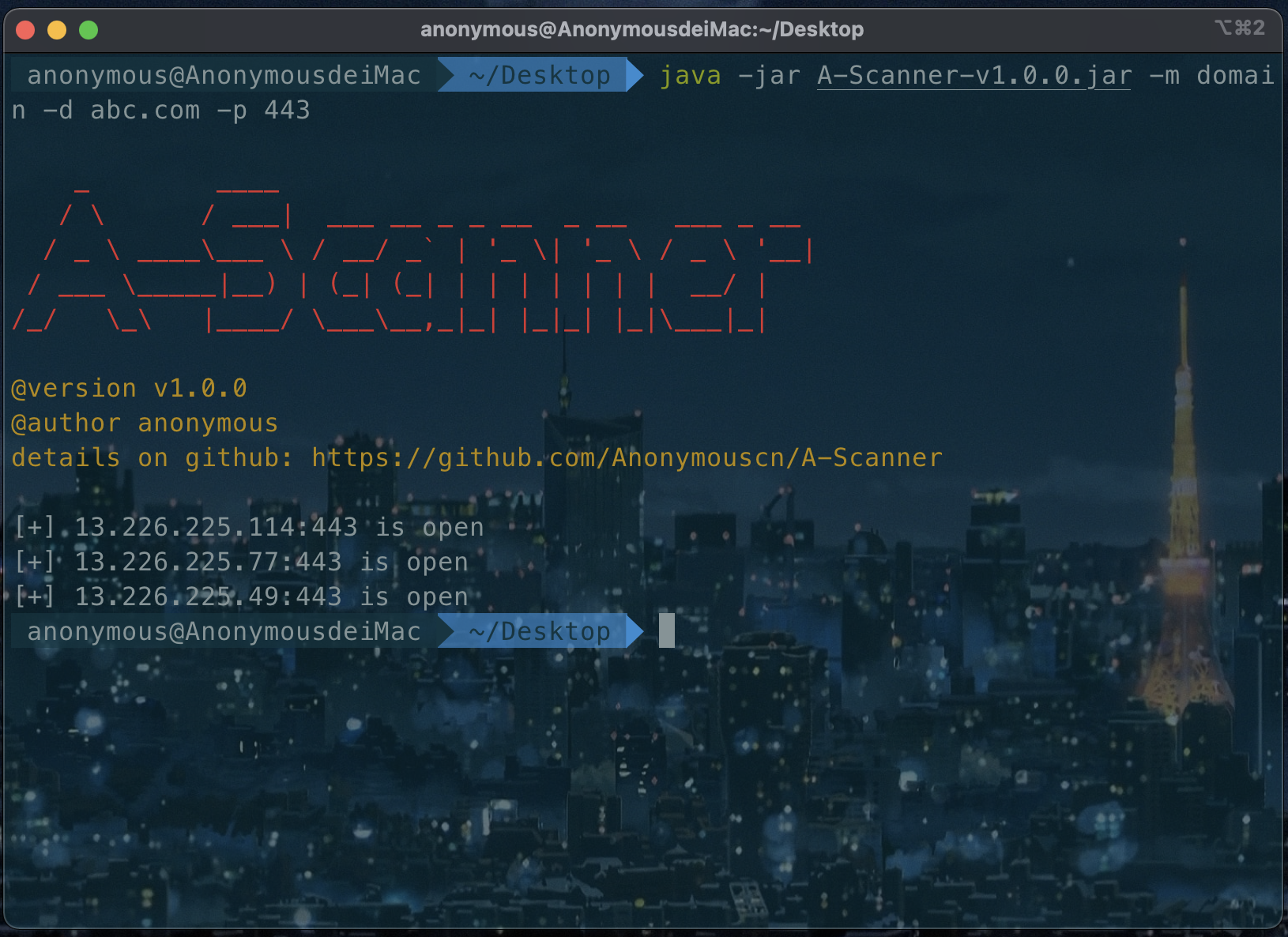Click the 13.226.225.114:443 is open line
The image size is (1288, 937).
pyautogui.click(x=249, y=528)
